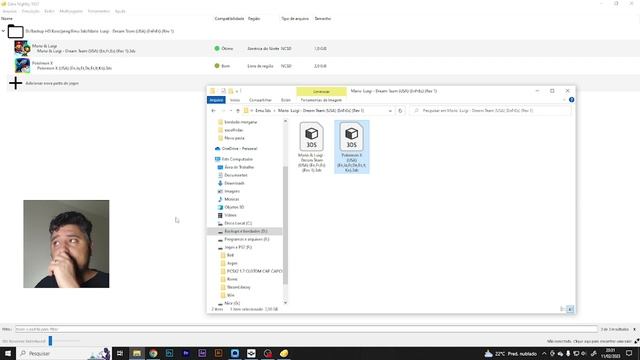Select Pokémon X game icon in Citra list

tap(22, 65)
